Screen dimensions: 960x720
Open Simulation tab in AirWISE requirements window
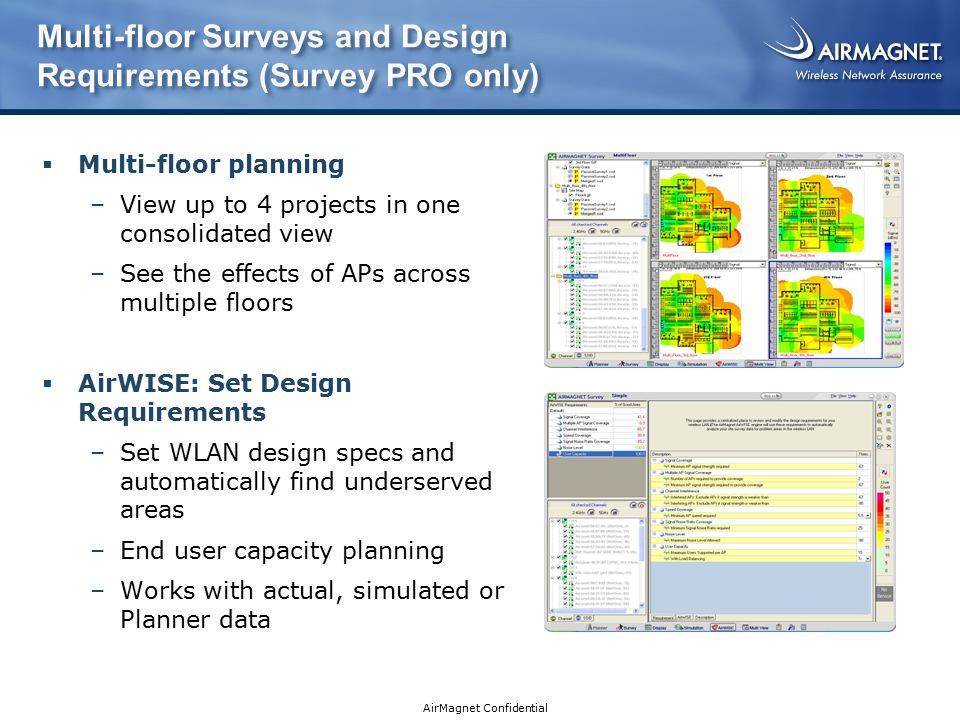pyautogui.click(x=689, y=628)
